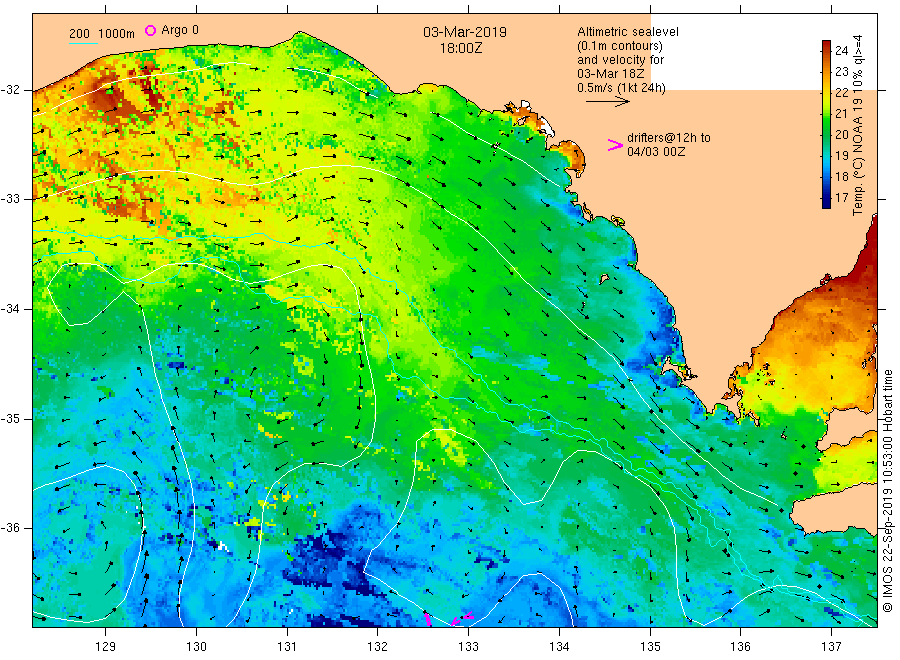Click the latitude label -35
Screen dimensions: 900x660
(10, 418)
